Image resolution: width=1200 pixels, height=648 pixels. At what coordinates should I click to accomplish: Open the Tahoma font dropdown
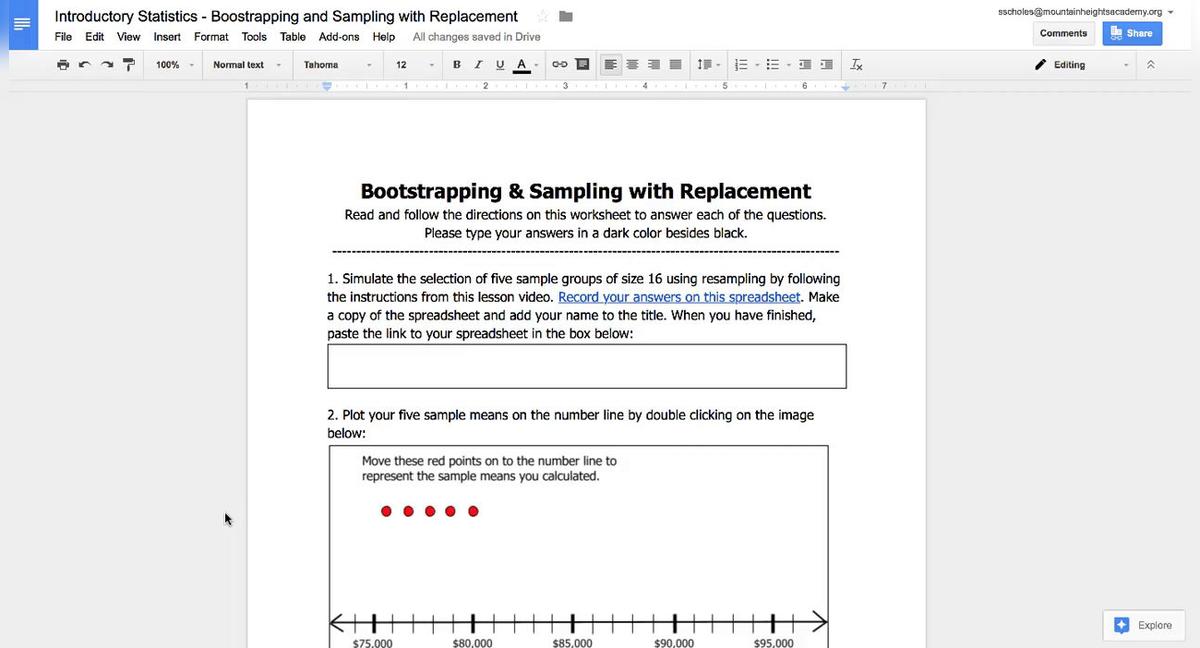tap(338, 65)
